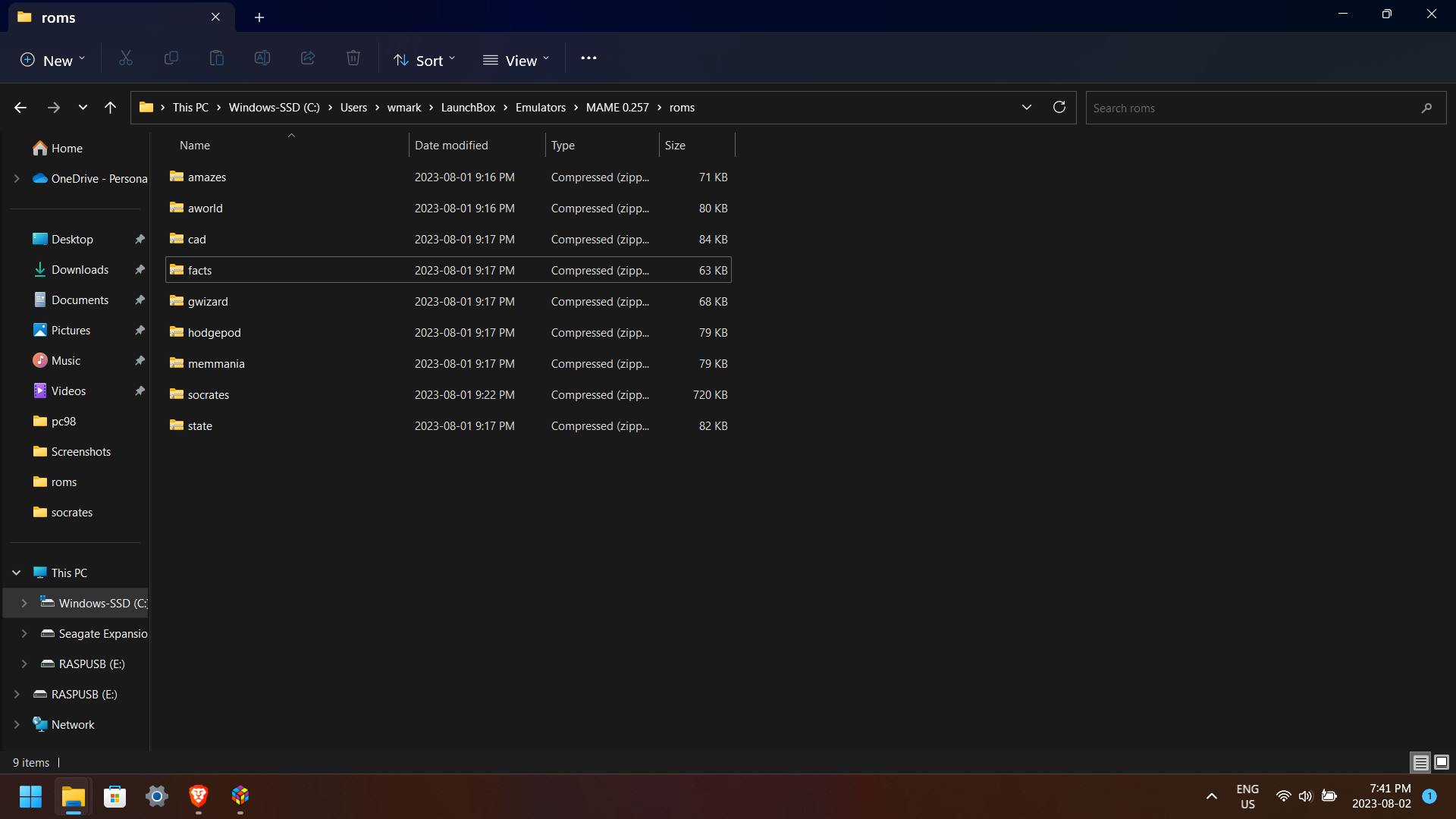
Task: Click the Delete trash icon
Action: [x=353, y=58]
